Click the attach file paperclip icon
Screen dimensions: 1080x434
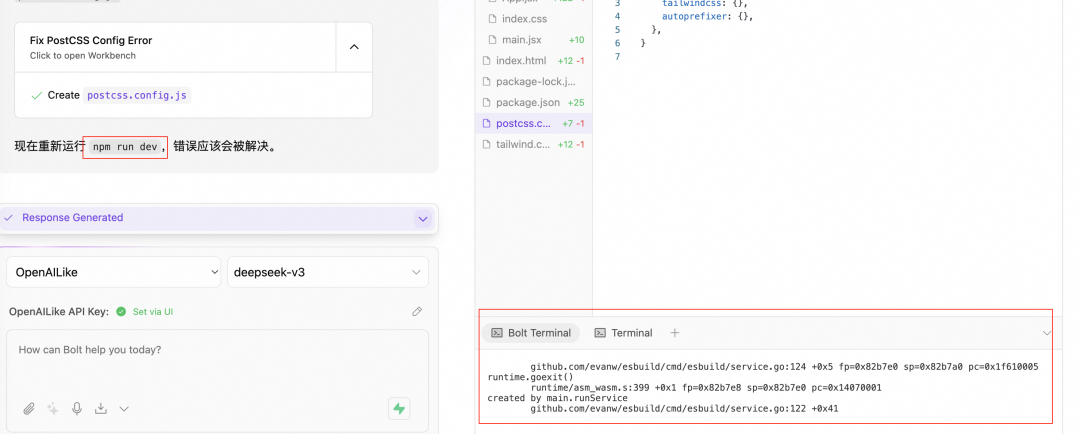[x=29, y=408]
